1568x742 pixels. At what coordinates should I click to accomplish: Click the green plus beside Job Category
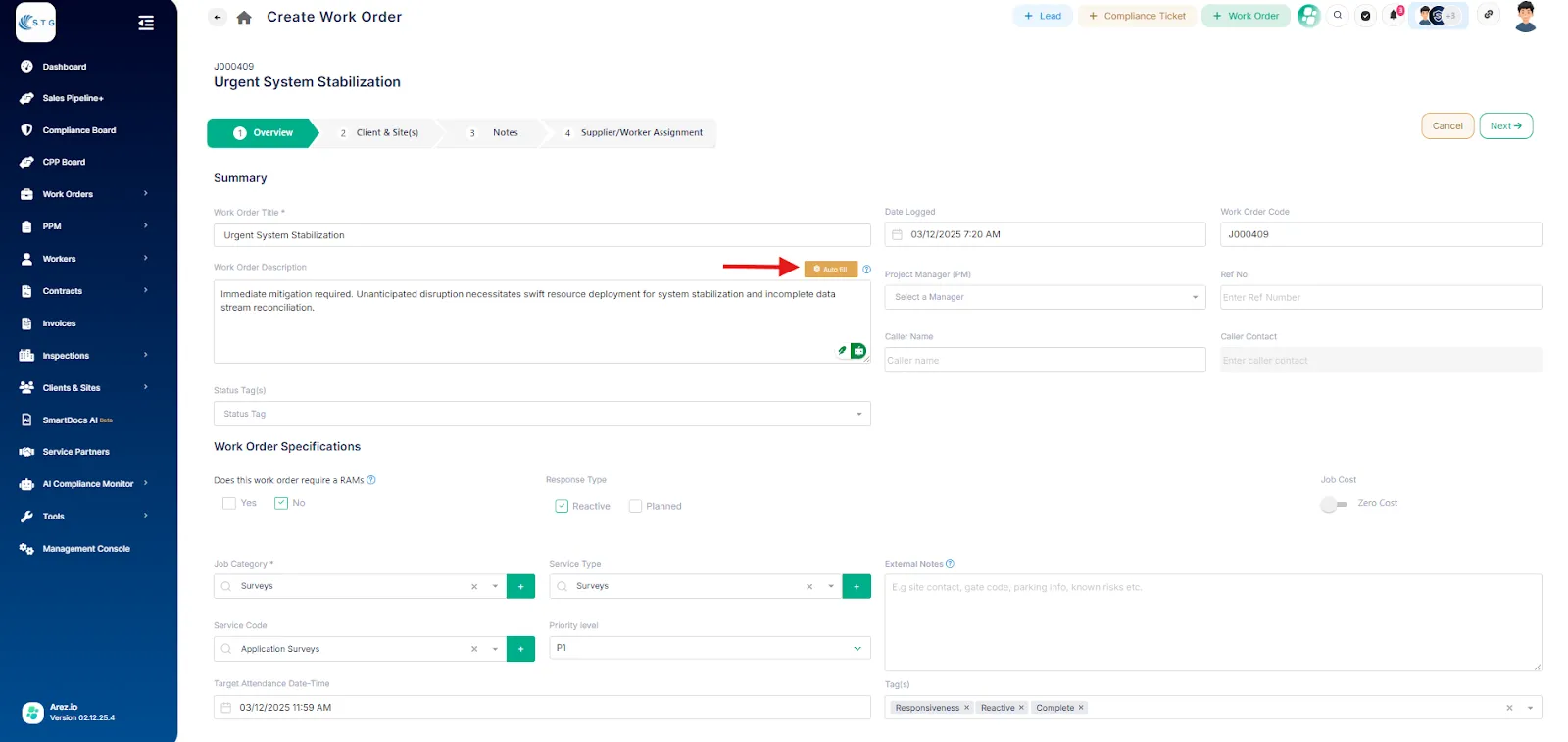[520, 586]
